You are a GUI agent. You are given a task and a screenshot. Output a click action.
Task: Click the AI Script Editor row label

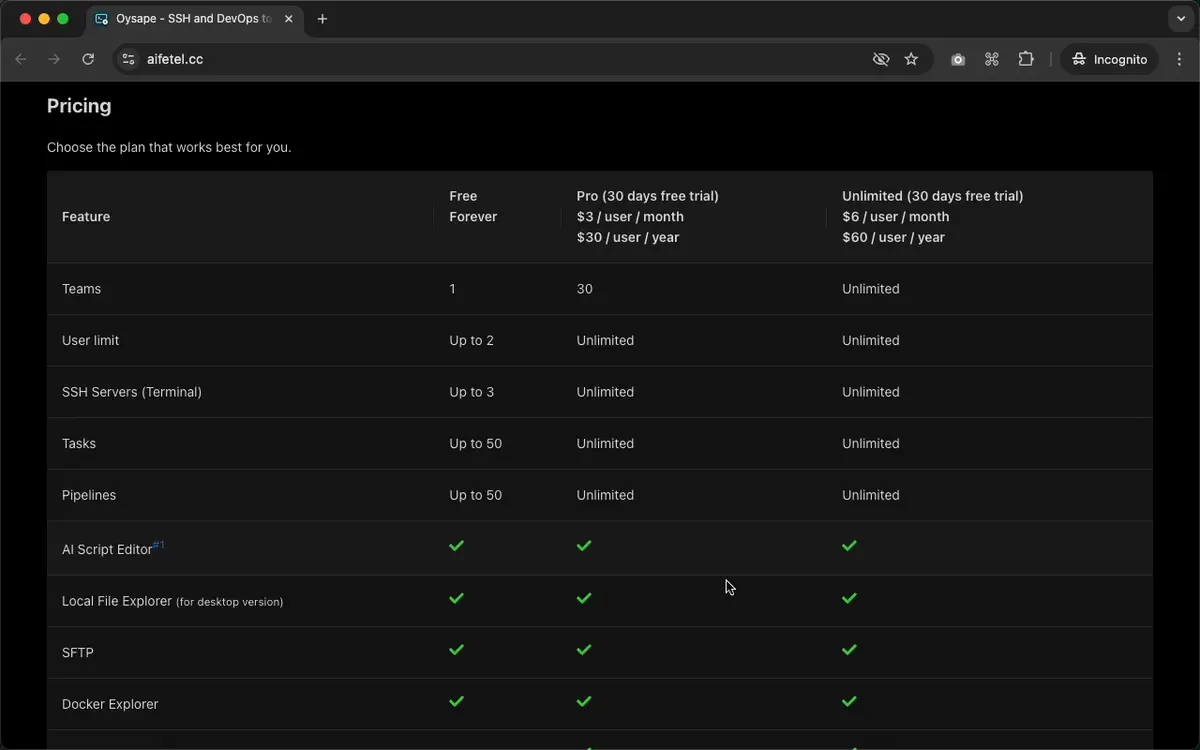[x=107, y=550]
